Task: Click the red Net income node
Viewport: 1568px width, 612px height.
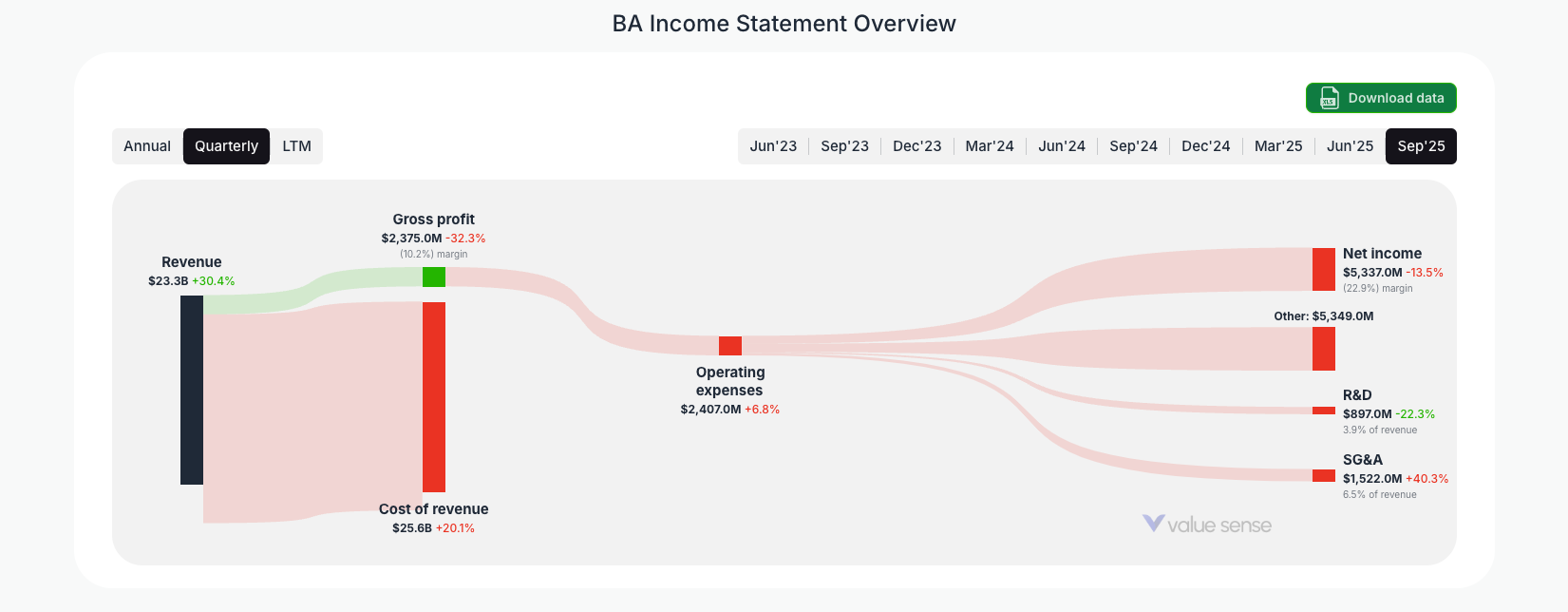Action: pos(1324,269)
